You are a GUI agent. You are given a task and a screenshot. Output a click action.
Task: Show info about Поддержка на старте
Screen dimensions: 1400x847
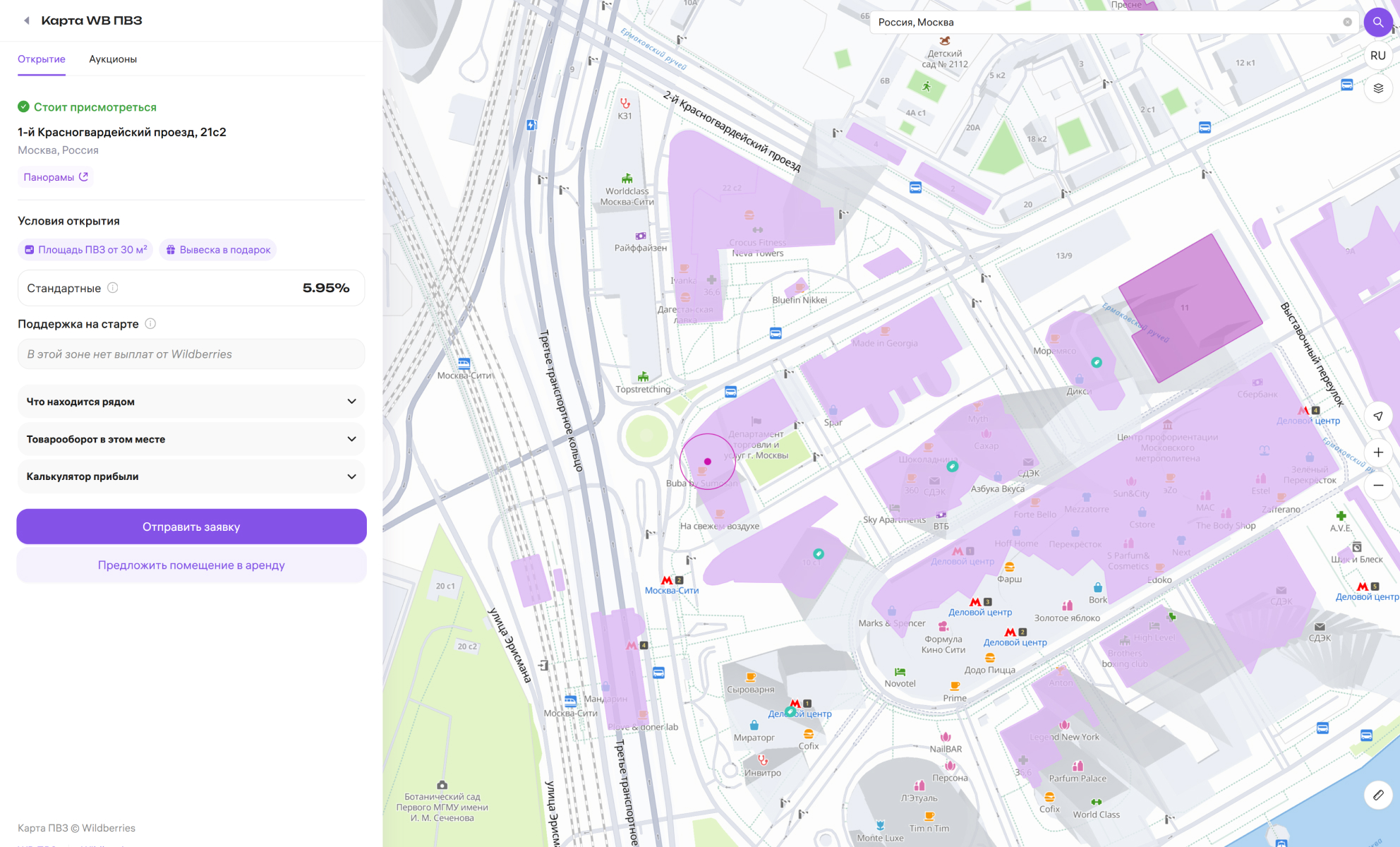[x=150, y=324]
